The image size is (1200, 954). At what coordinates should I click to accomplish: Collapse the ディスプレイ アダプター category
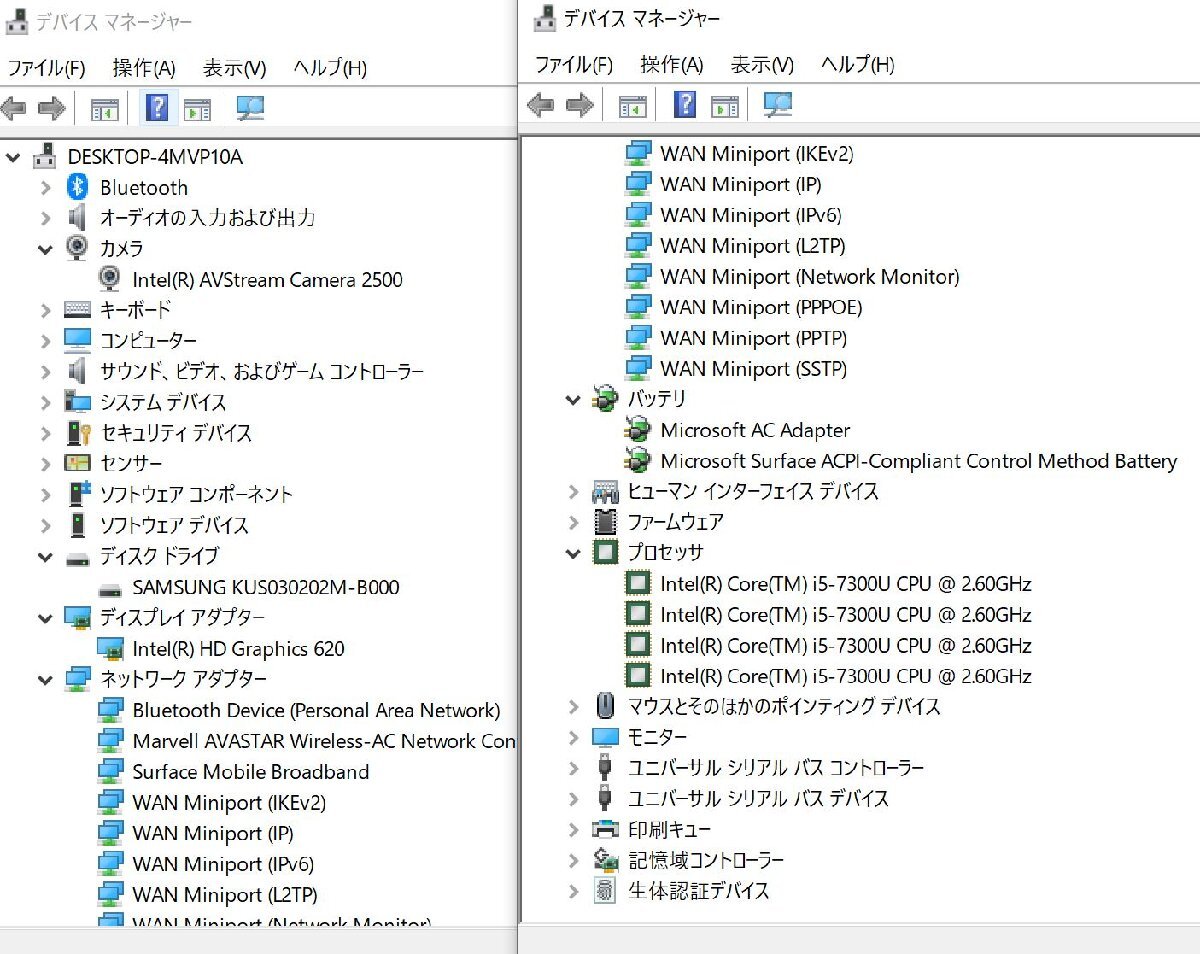coord(45,618)
